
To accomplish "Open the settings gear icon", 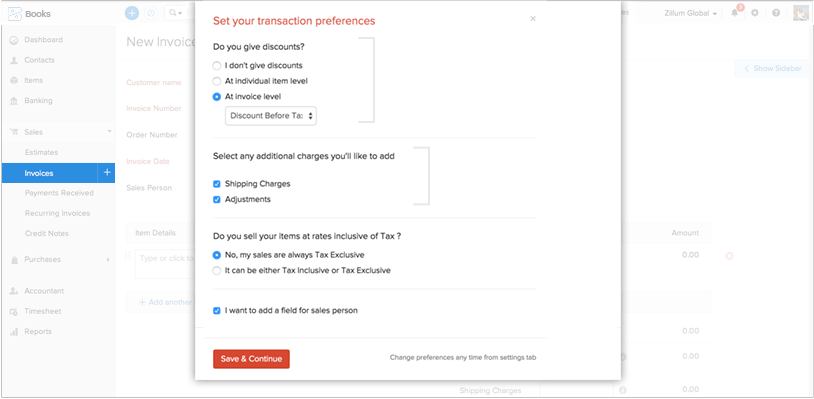I will [x=755, y=13].
